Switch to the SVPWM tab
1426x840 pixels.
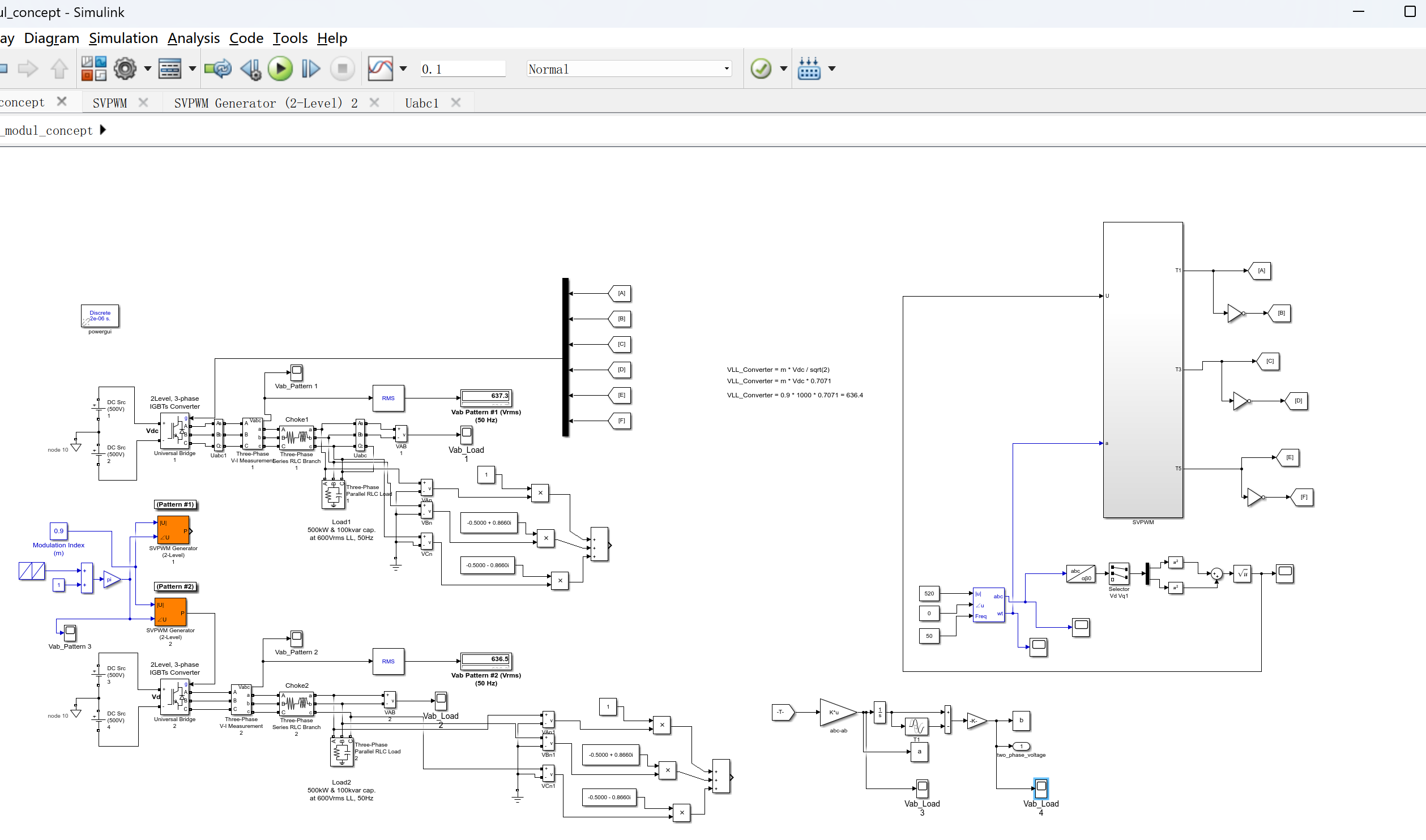[x=110, y=103]
